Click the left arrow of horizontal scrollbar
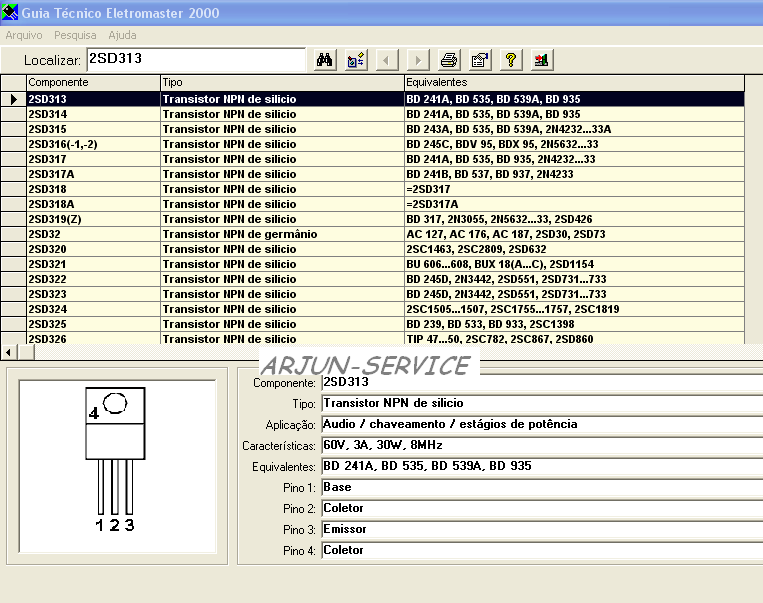Viewport: 763px width, 603px height. 8,352
